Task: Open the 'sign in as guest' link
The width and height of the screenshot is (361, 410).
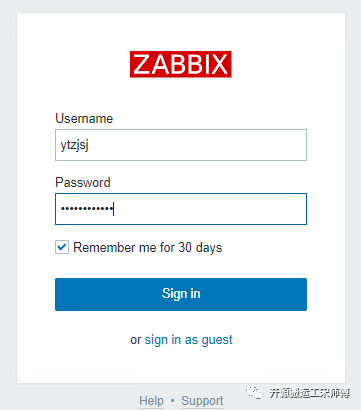Action: coord(189,340)
